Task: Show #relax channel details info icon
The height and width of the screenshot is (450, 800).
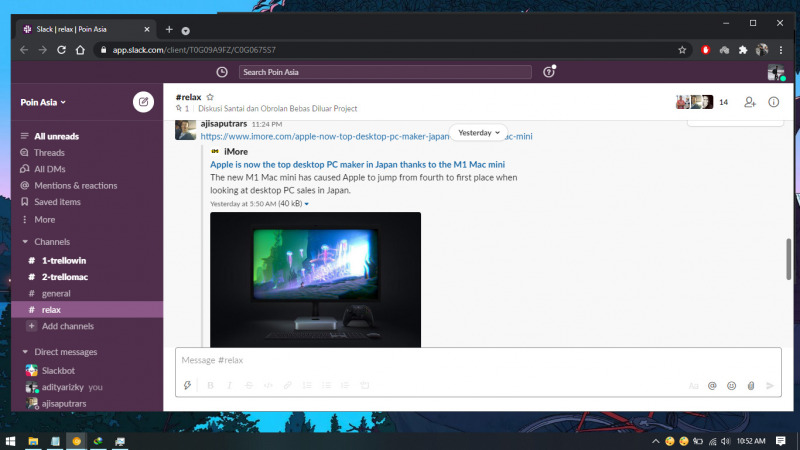Action: click(773, 102)
